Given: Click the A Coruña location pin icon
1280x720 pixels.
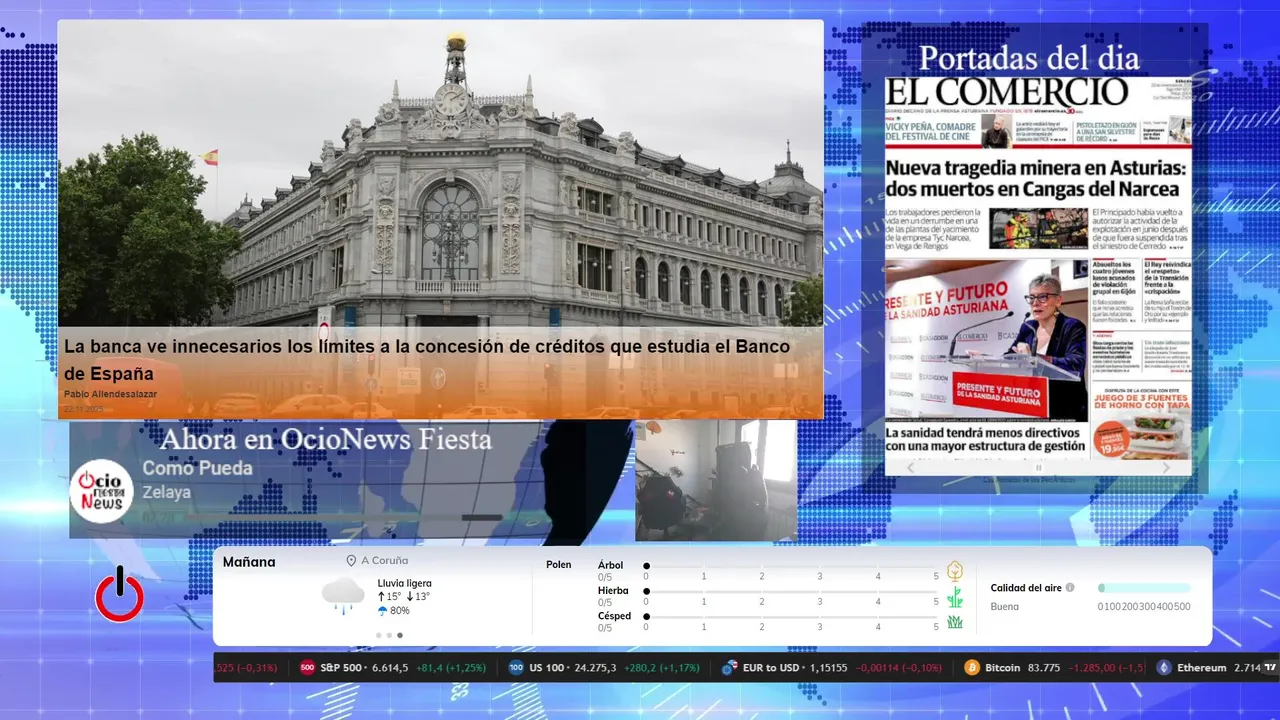Looking at the screenshot, I should (351, 561).
